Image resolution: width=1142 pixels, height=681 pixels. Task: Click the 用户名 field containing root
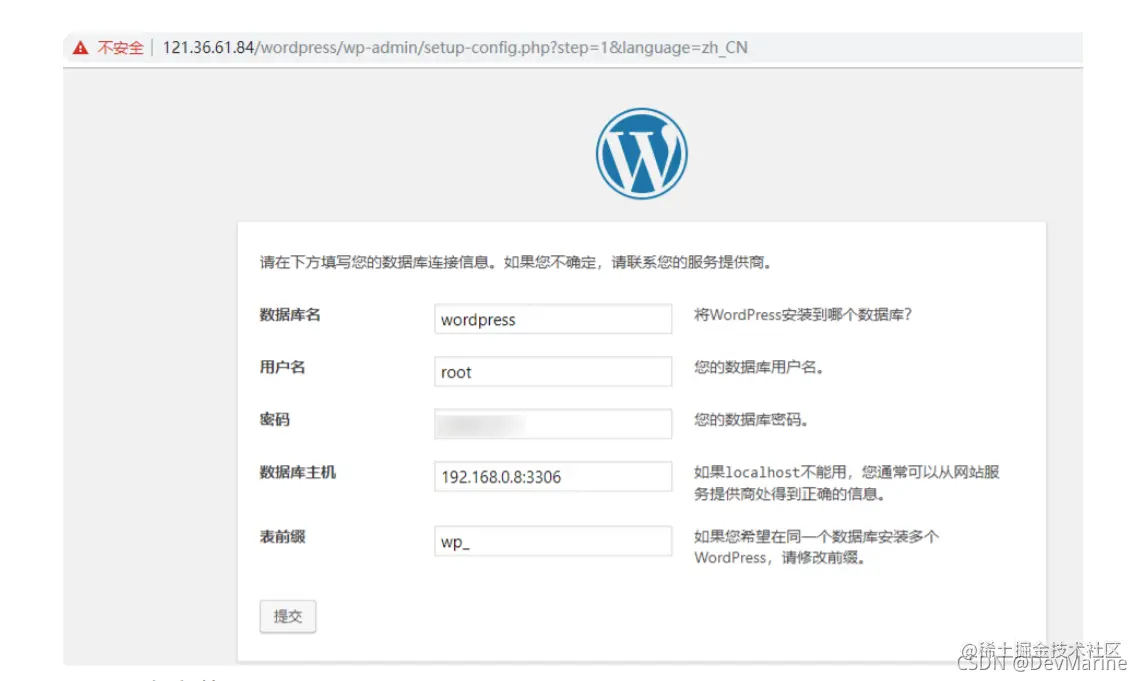pyautogui.click(x=553, y=371)
